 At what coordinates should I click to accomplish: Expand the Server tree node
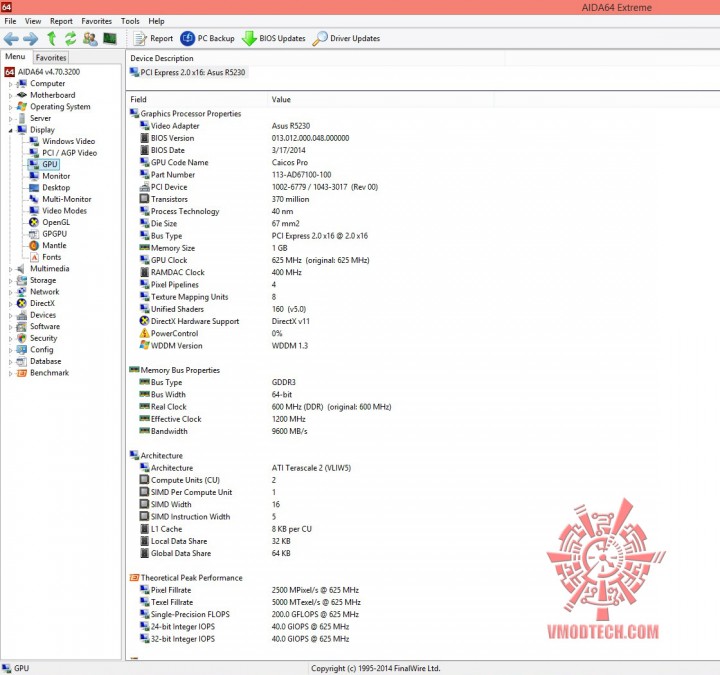point(10,118)
